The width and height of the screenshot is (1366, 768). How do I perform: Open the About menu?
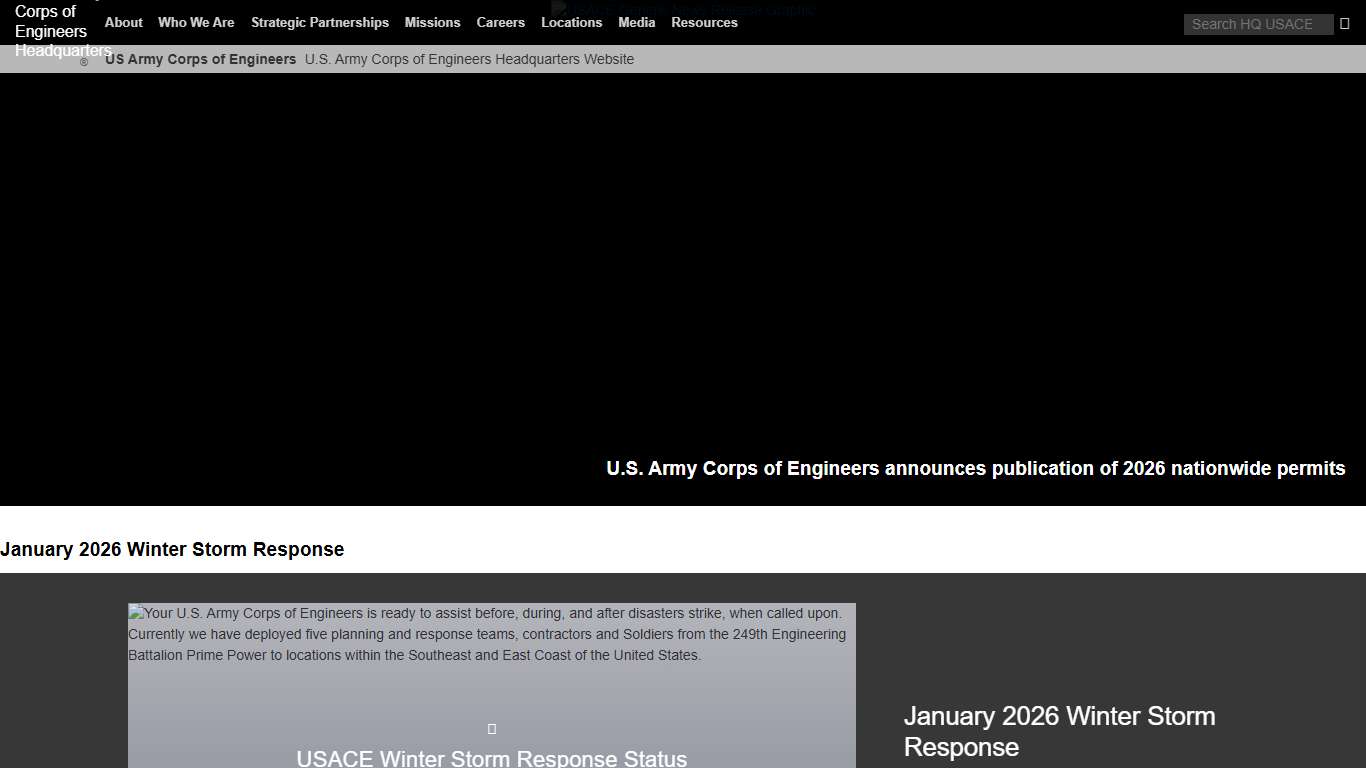click(123, 22)
